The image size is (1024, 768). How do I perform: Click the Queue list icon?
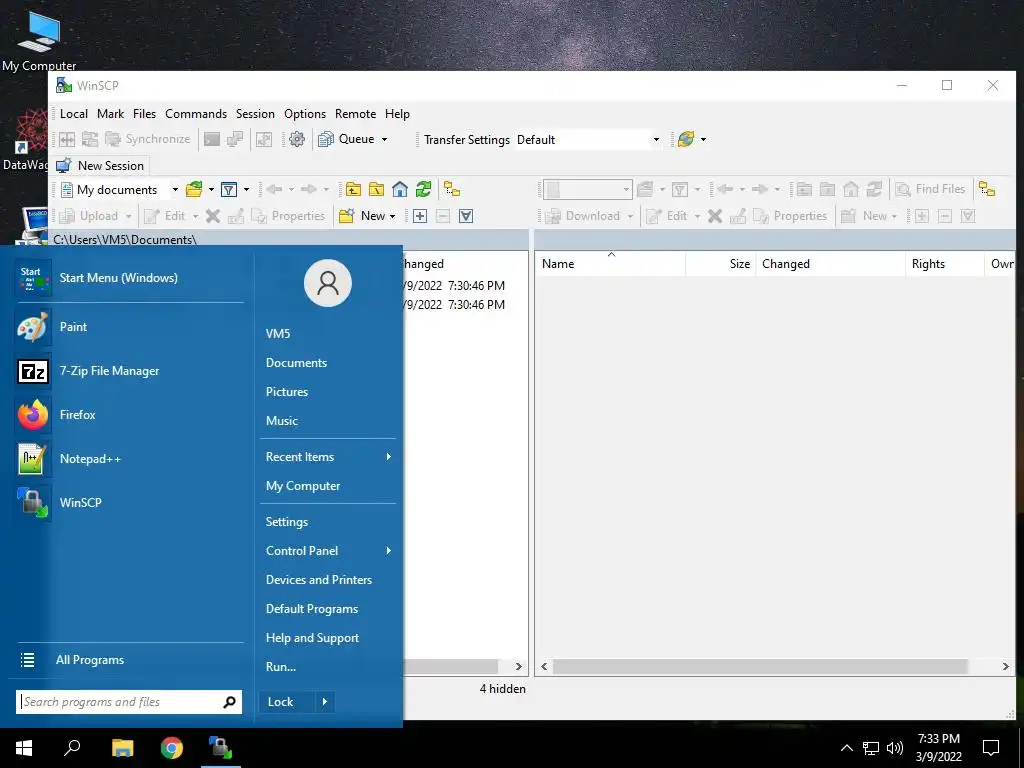point(325,139)
